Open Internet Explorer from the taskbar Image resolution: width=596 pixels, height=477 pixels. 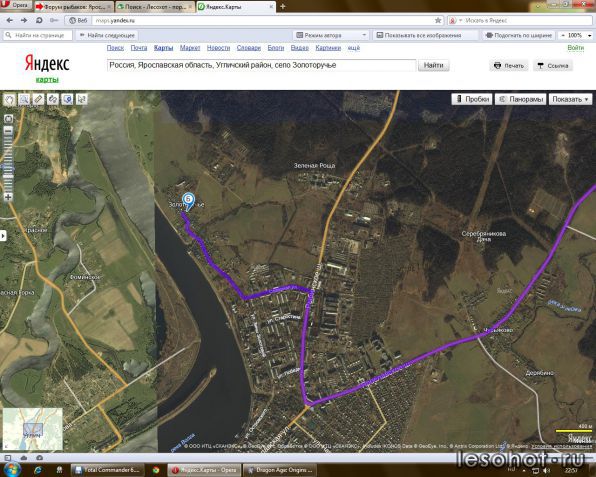[38, 471]
